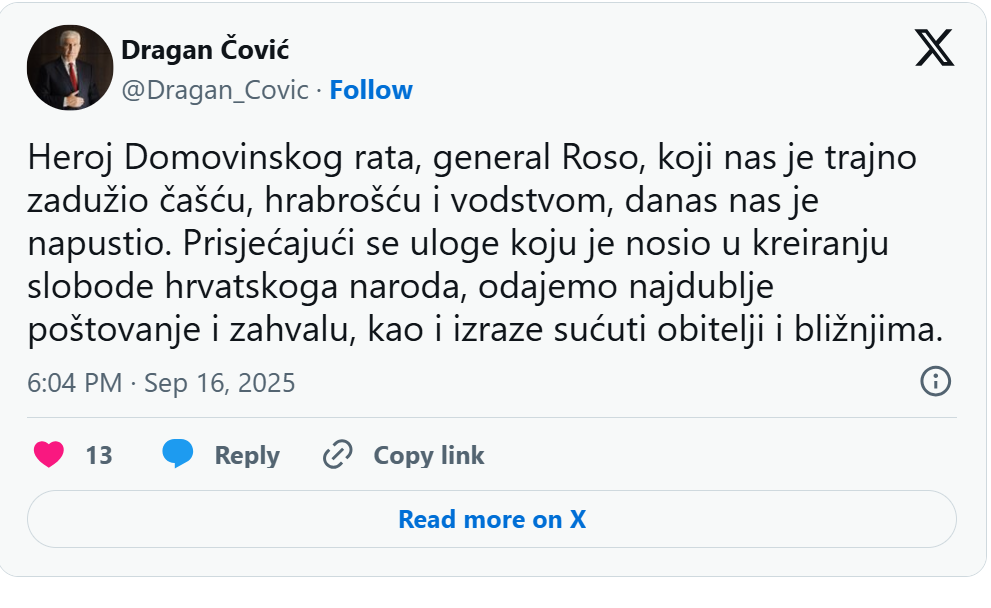Click the X logo in the corner

pyautogui.click(x=934, y=48)
